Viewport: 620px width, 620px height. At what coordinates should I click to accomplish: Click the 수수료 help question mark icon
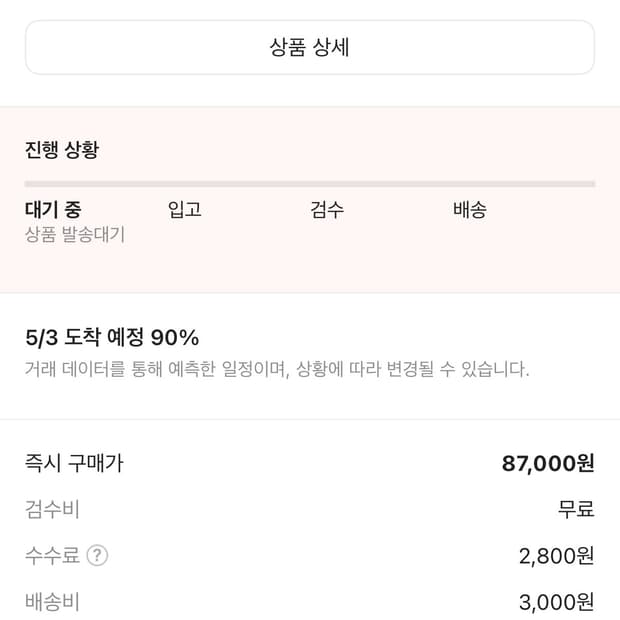(x=97, y=555)
